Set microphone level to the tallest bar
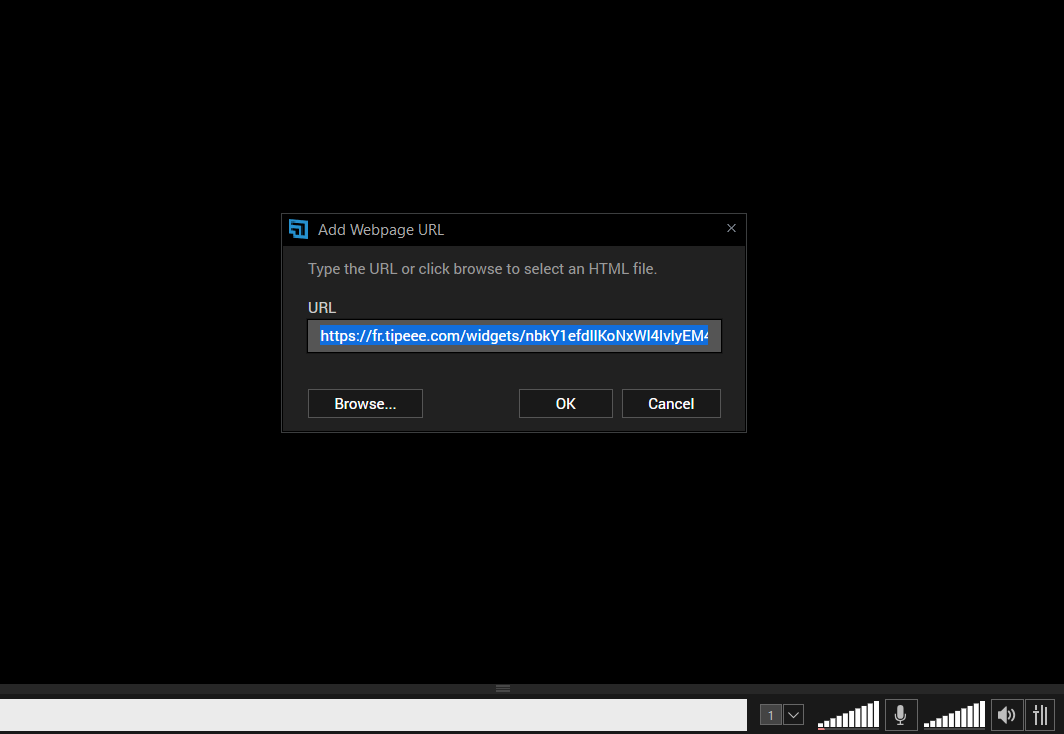 875,714
